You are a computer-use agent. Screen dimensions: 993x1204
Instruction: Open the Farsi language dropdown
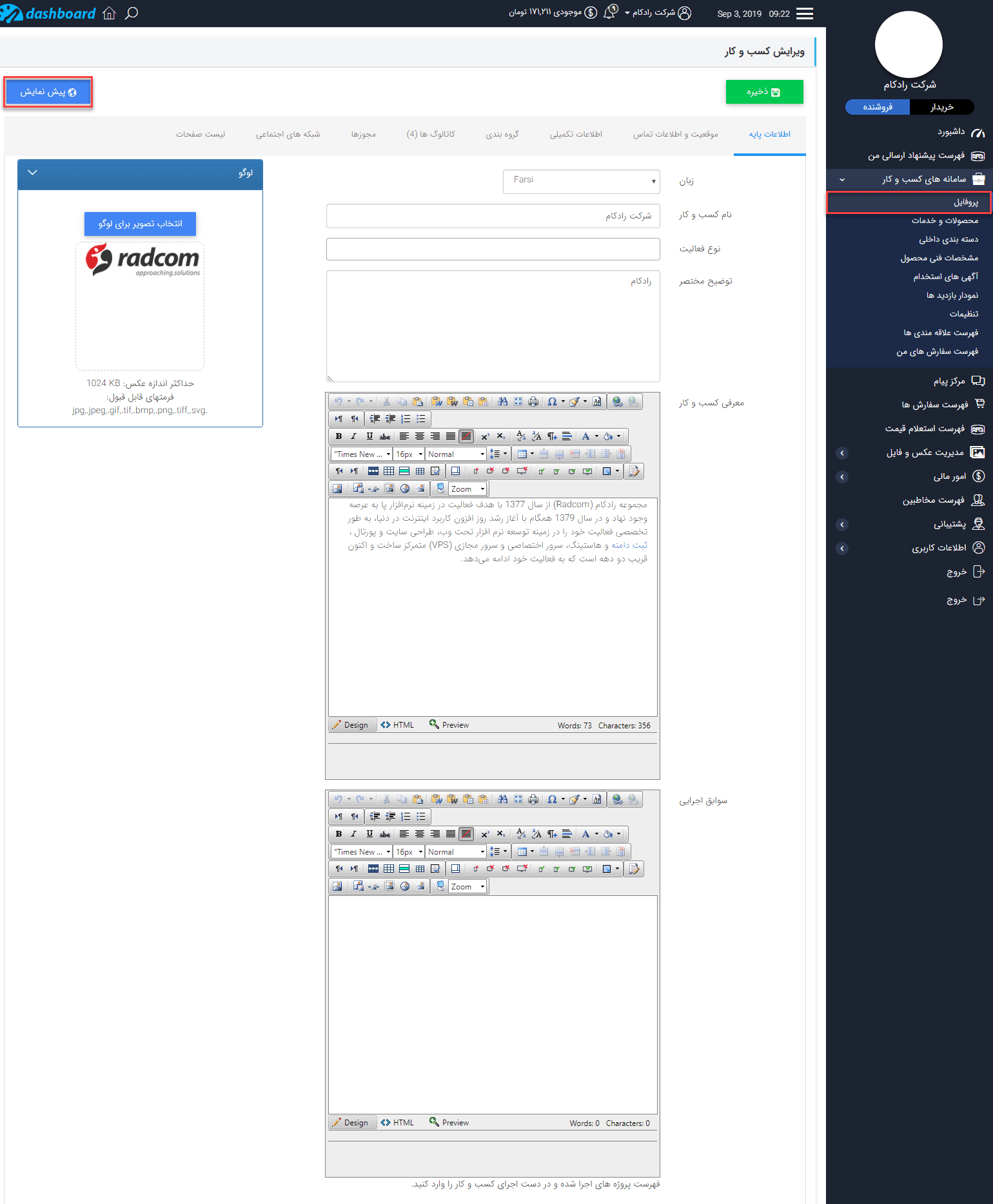pyautogui.click(x=581, y=181)
